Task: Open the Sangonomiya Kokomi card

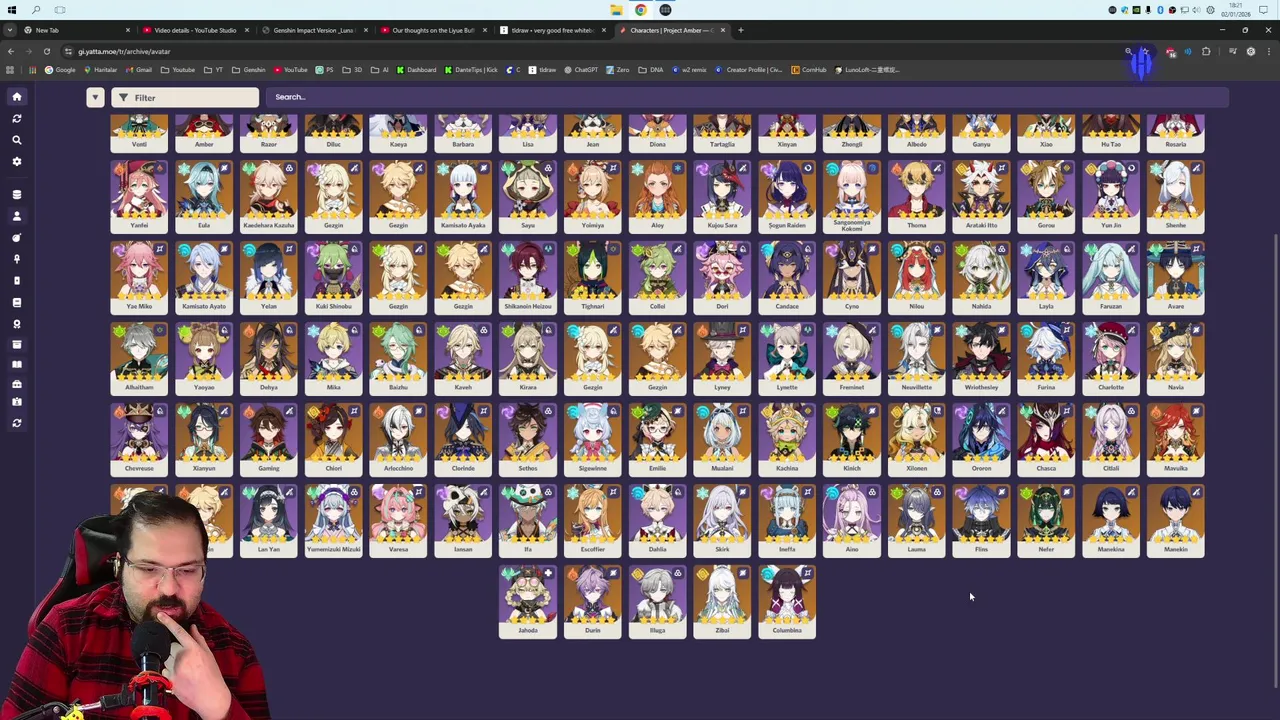Action: click(x=852, y=196)
